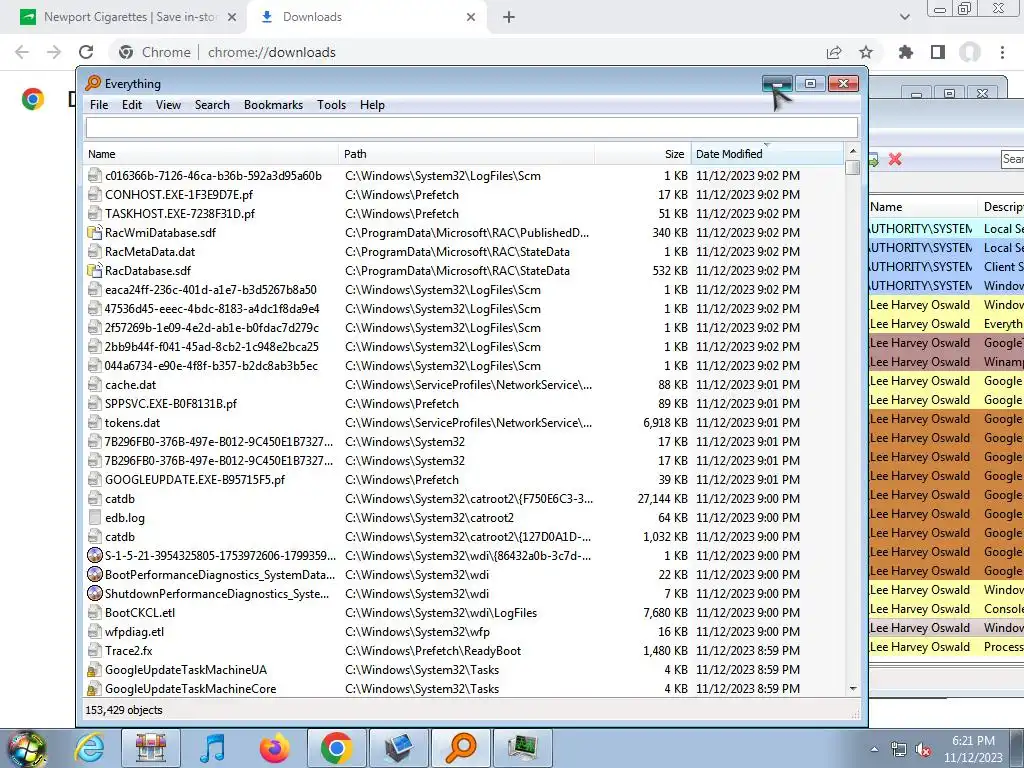1024x768 pixels.
Task: Go back in Chrome
Action: (22, 52)
